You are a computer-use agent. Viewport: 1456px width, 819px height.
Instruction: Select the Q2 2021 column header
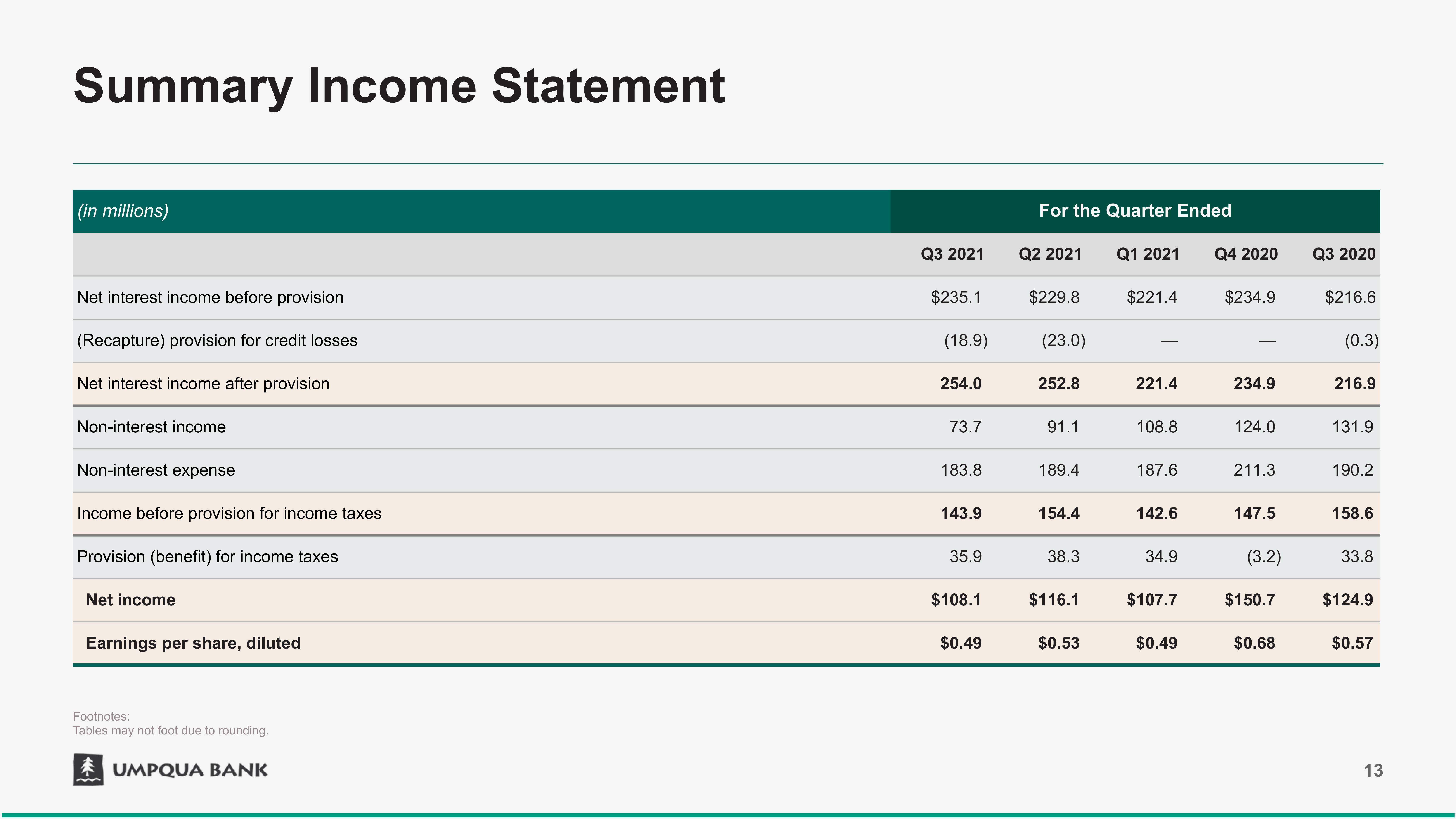(1050, 254)
